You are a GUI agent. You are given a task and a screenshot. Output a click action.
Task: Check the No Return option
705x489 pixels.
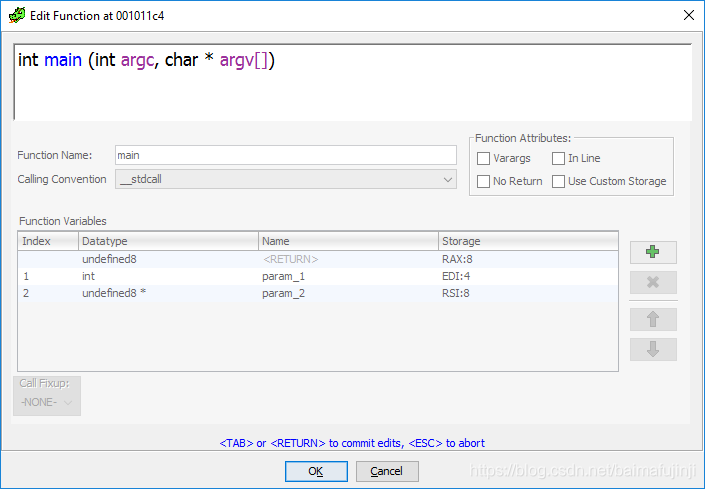click(483, 181)
